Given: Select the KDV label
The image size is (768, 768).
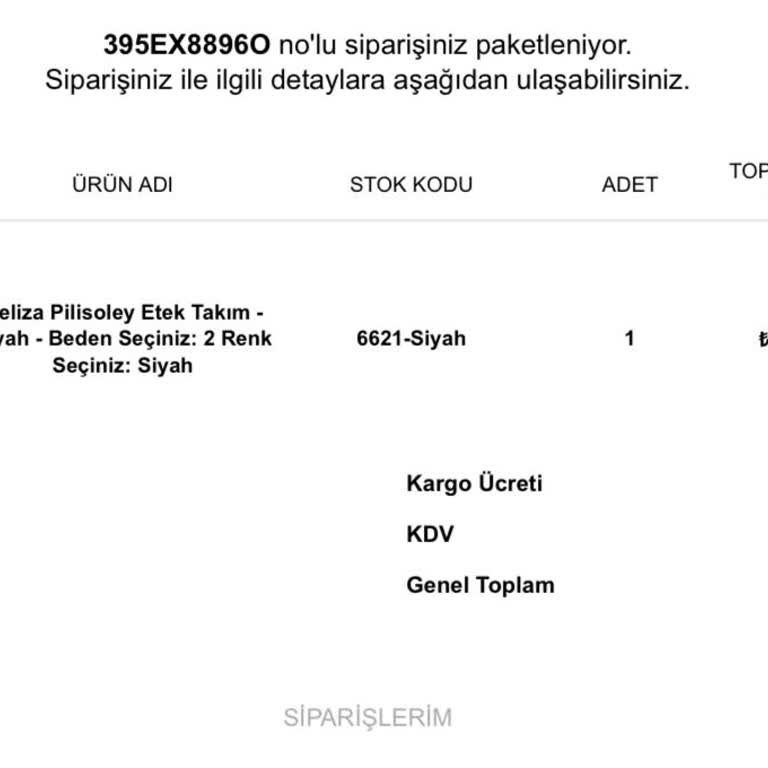Looking at the screenshot, I should point(430,534).
